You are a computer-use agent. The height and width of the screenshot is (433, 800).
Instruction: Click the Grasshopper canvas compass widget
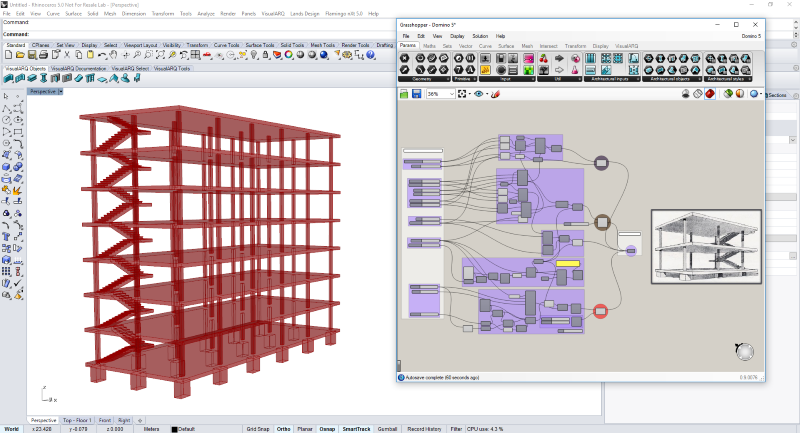coord(744,352)
